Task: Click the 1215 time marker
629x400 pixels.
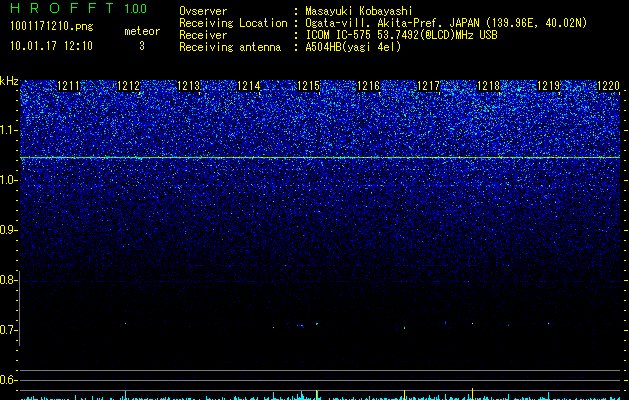Action: [x=308, y=86]
